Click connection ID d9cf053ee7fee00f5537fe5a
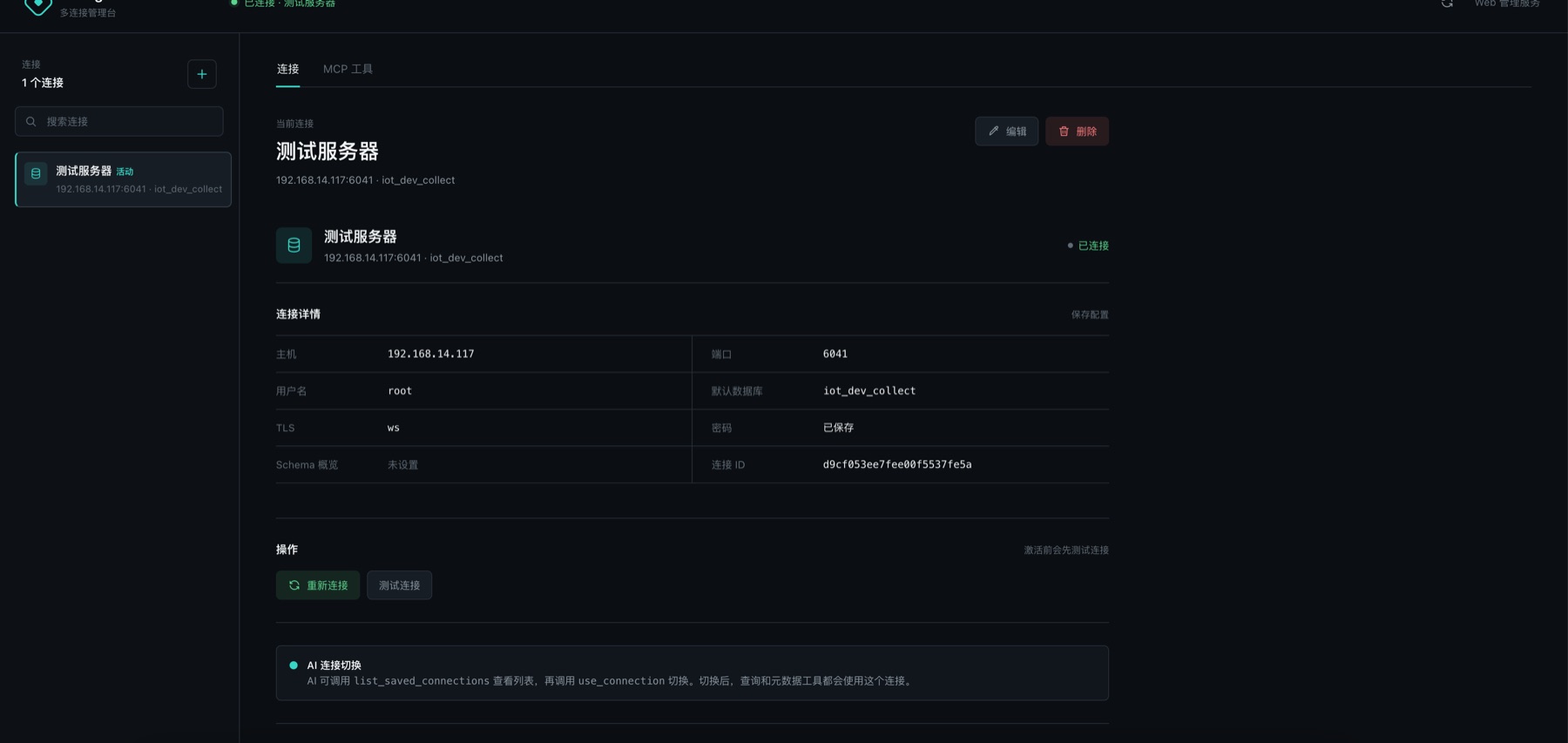 pyautogui.click(x=897, y=464)
